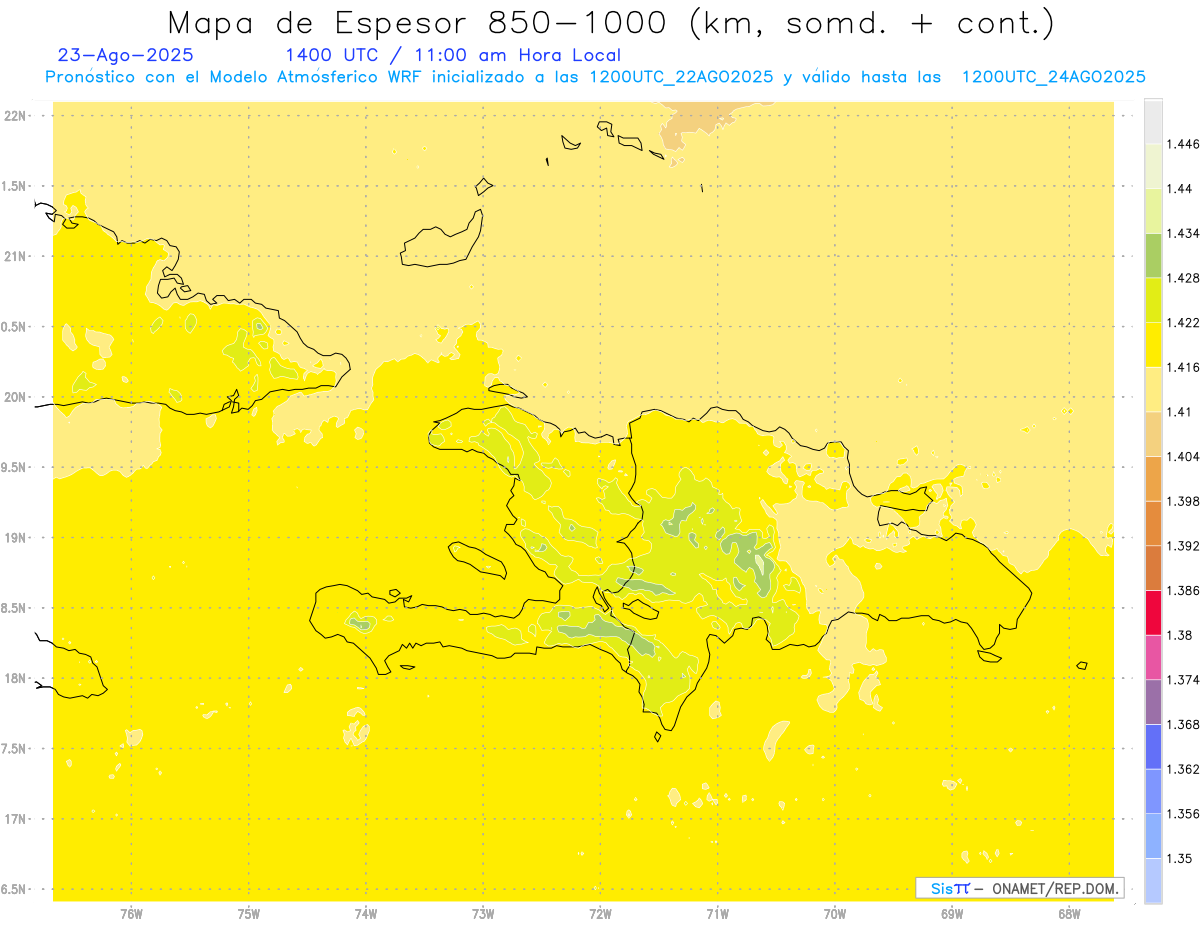The image size is (1200, 927).
Task: Click the legend value 1.356
Action: [x=1183, y=814]
